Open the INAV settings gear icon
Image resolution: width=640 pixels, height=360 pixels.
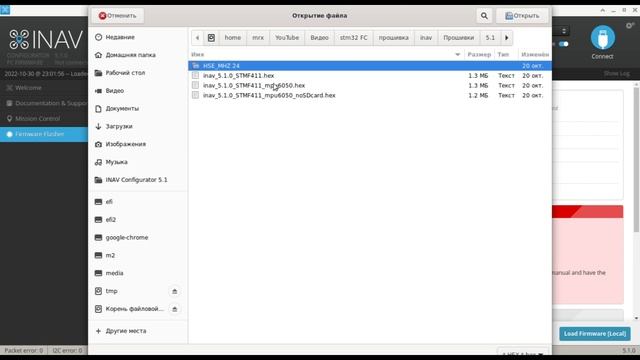pyautogui.click(x=630, y=26)
